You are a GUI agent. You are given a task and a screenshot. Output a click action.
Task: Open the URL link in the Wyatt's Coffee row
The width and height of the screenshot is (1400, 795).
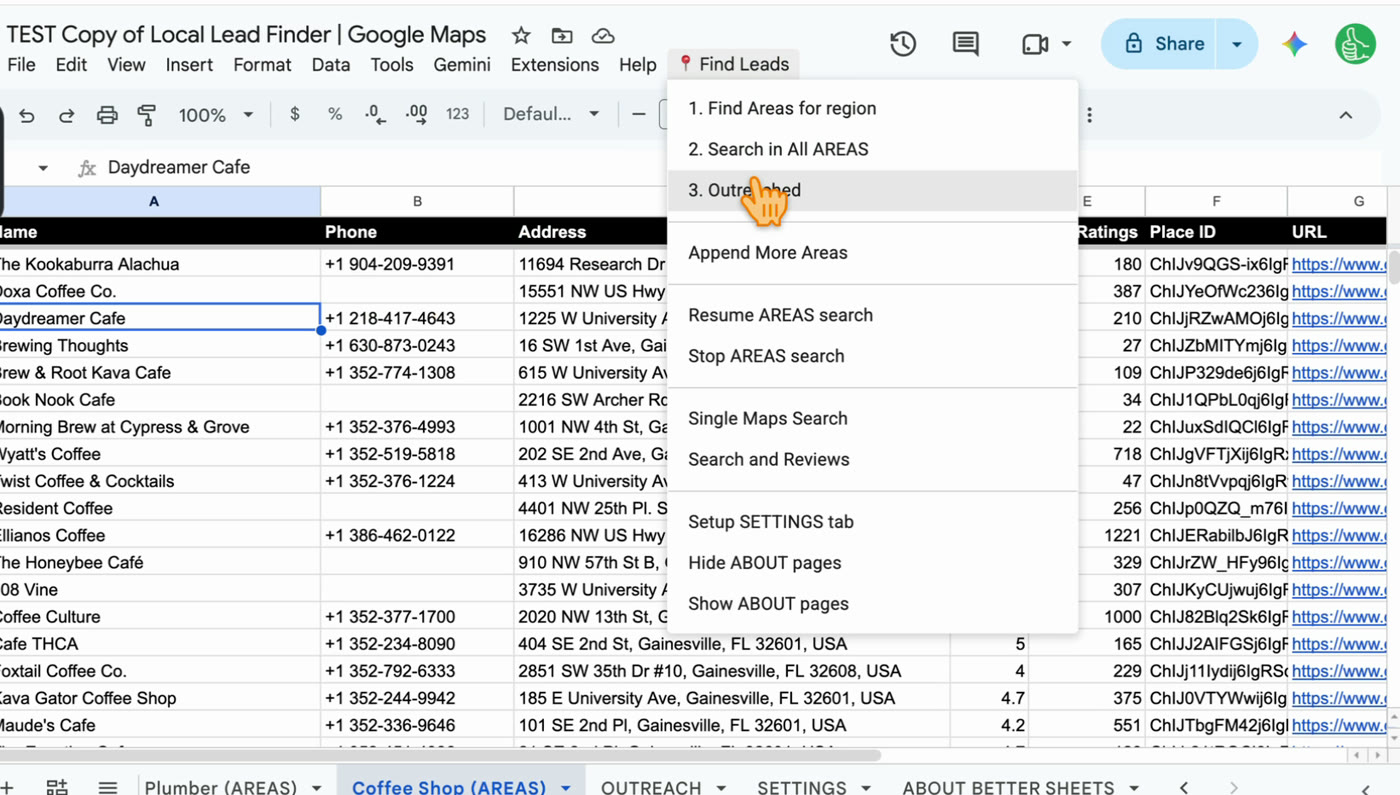click(x=1338, y=454)
